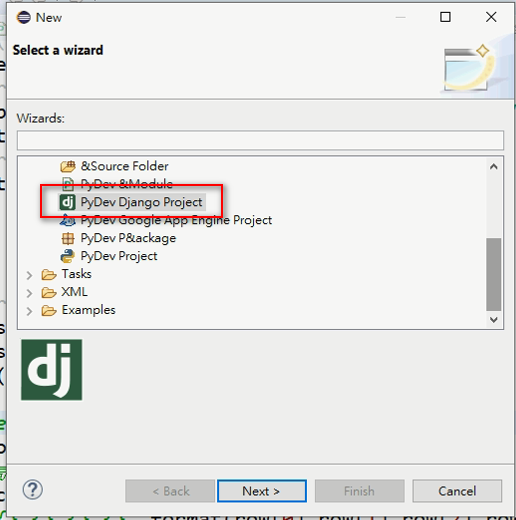Click the Eclipse logo in title bar
Screen dimensions: 516x520
[x=24, y=17]
